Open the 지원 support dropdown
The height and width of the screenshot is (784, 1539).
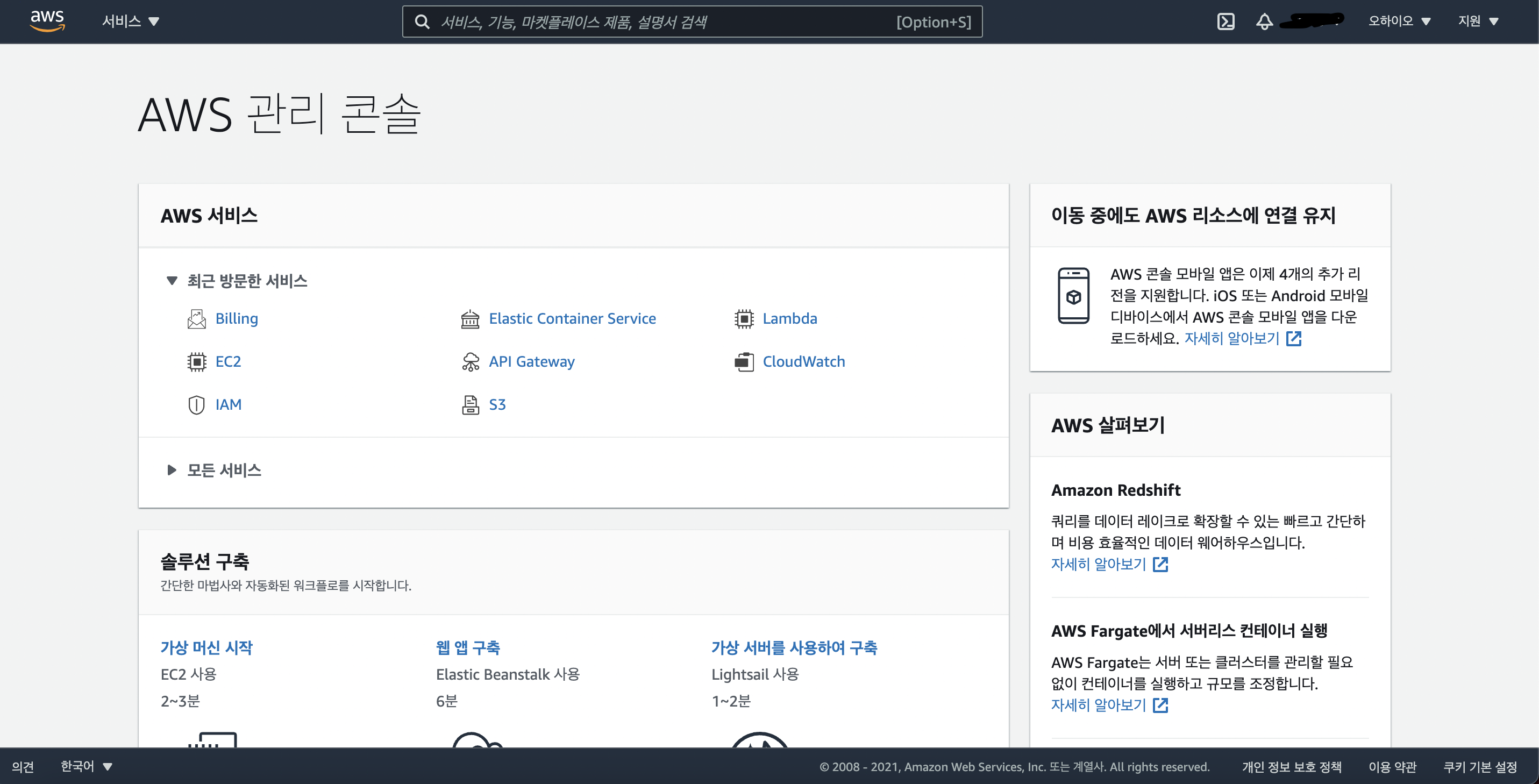[x=1478, y=22]
